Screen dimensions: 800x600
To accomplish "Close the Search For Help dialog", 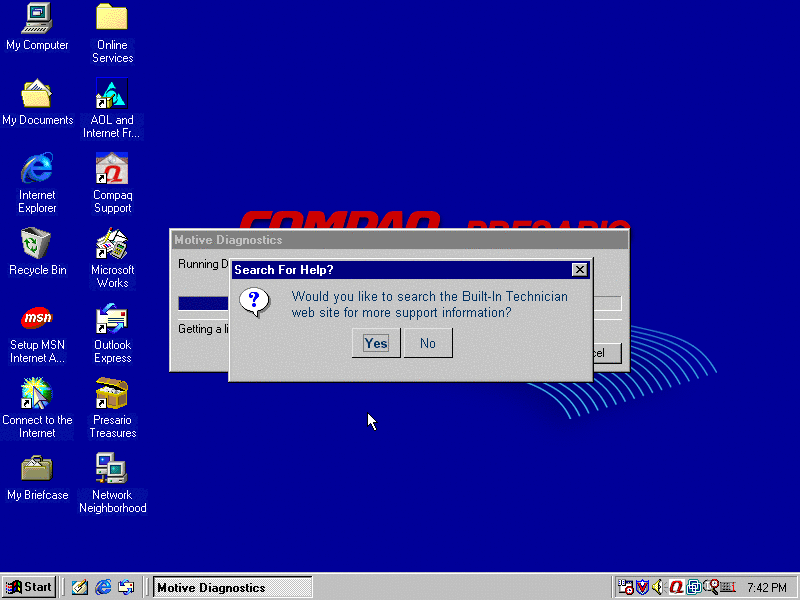I will [x=580, y=269].
